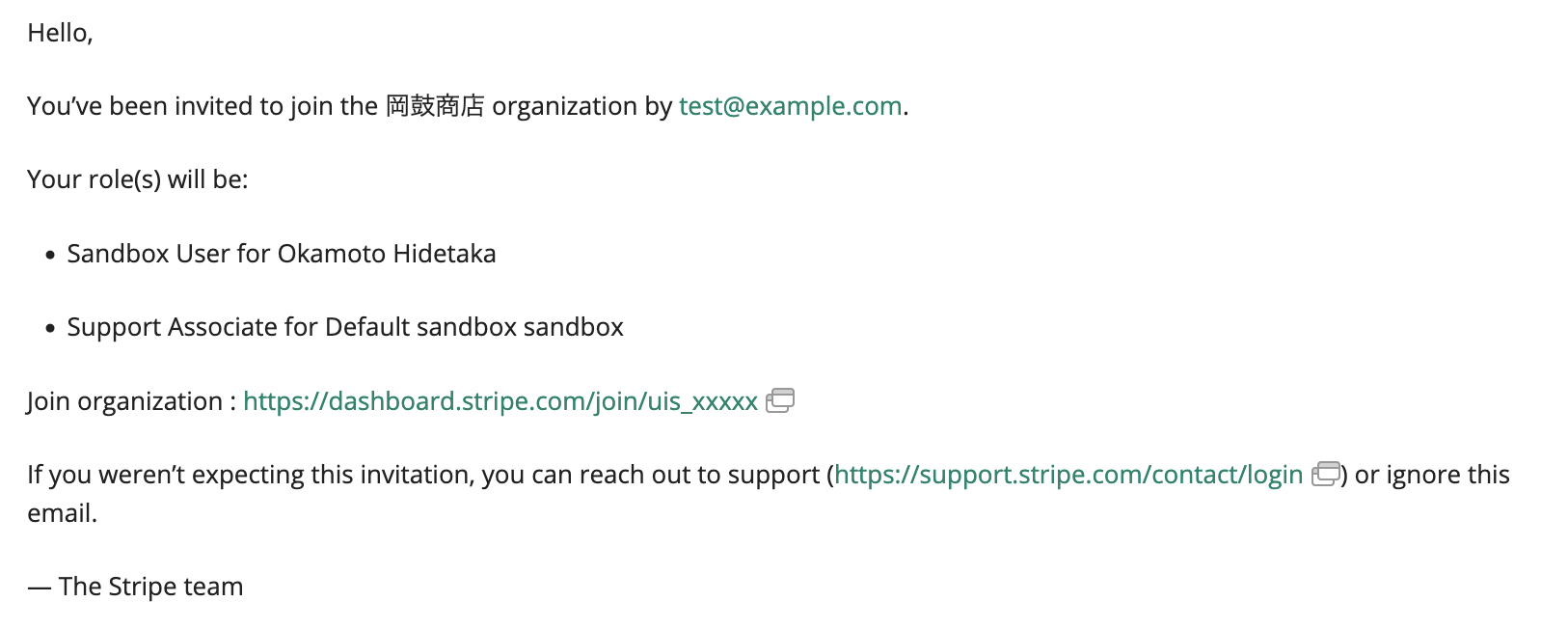Click the "— The Stripe team" signature
This screenshot has height=629, width=1568.
[135, 587]
